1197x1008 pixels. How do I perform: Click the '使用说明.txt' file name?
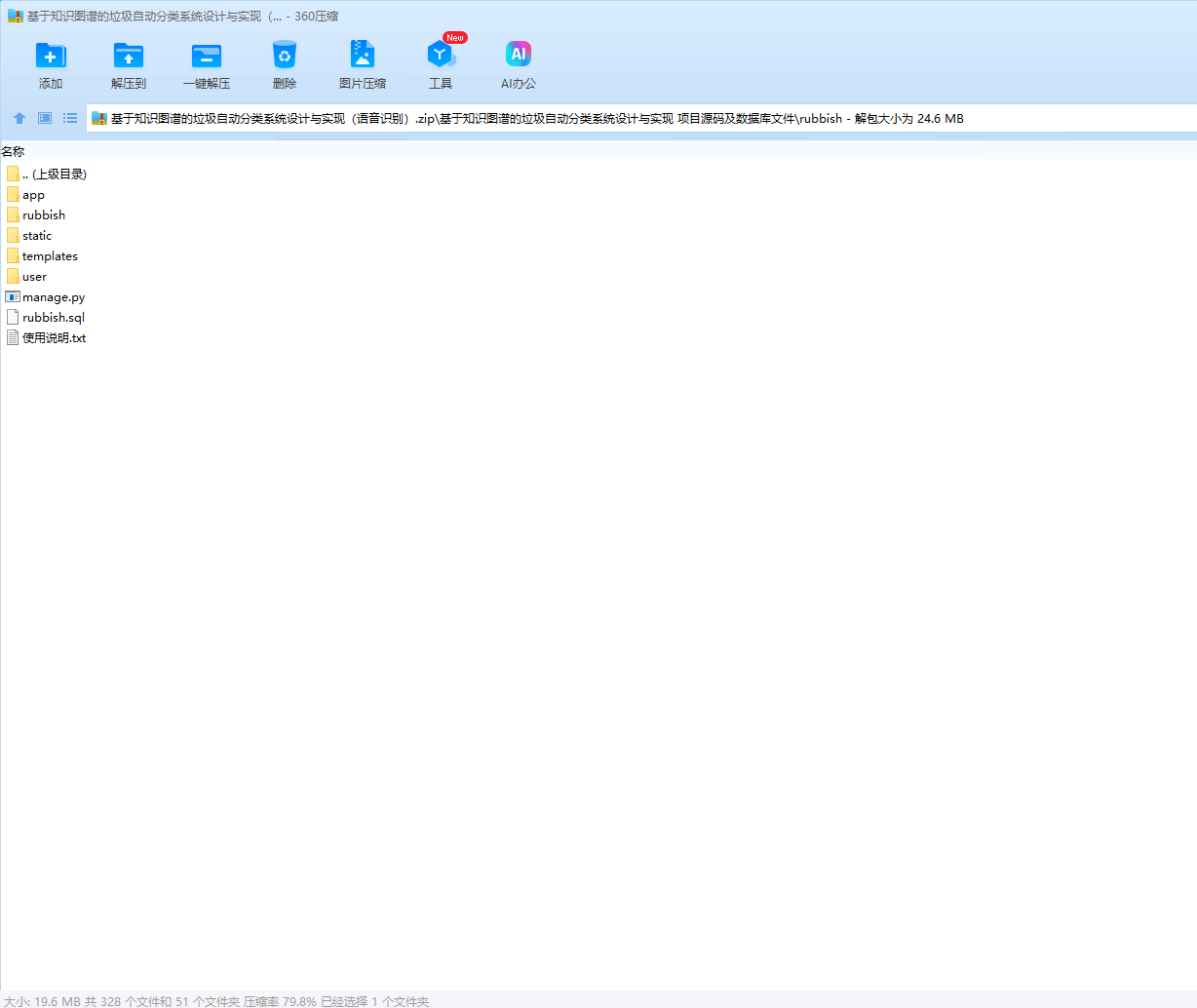click(54, 338)
